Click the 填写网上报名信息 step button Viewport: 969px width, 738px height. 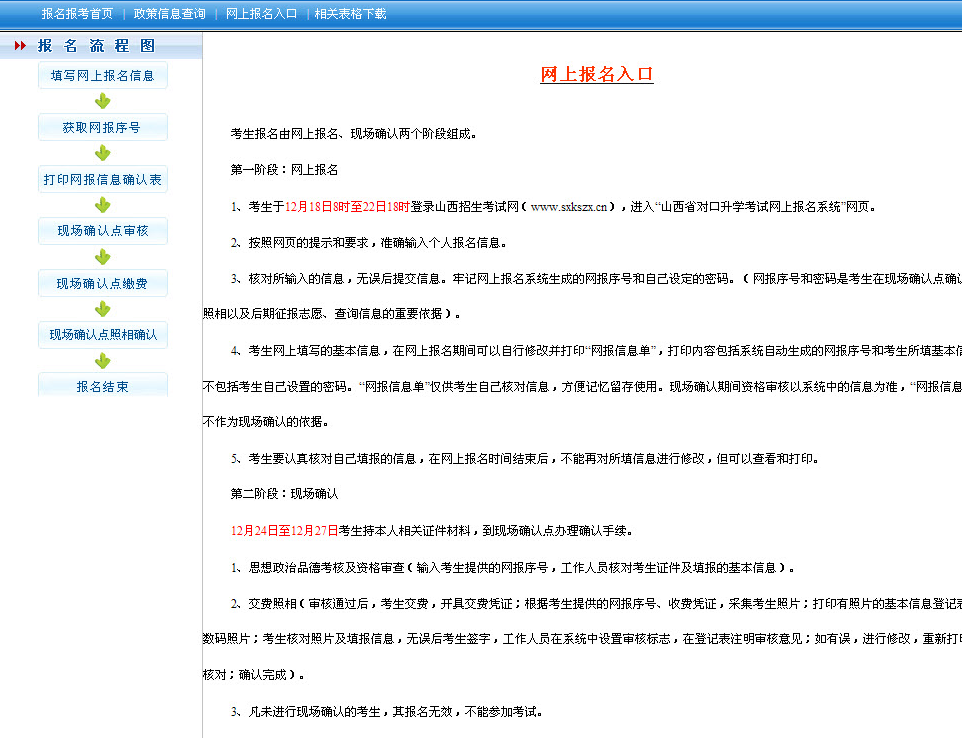[103, 75]
